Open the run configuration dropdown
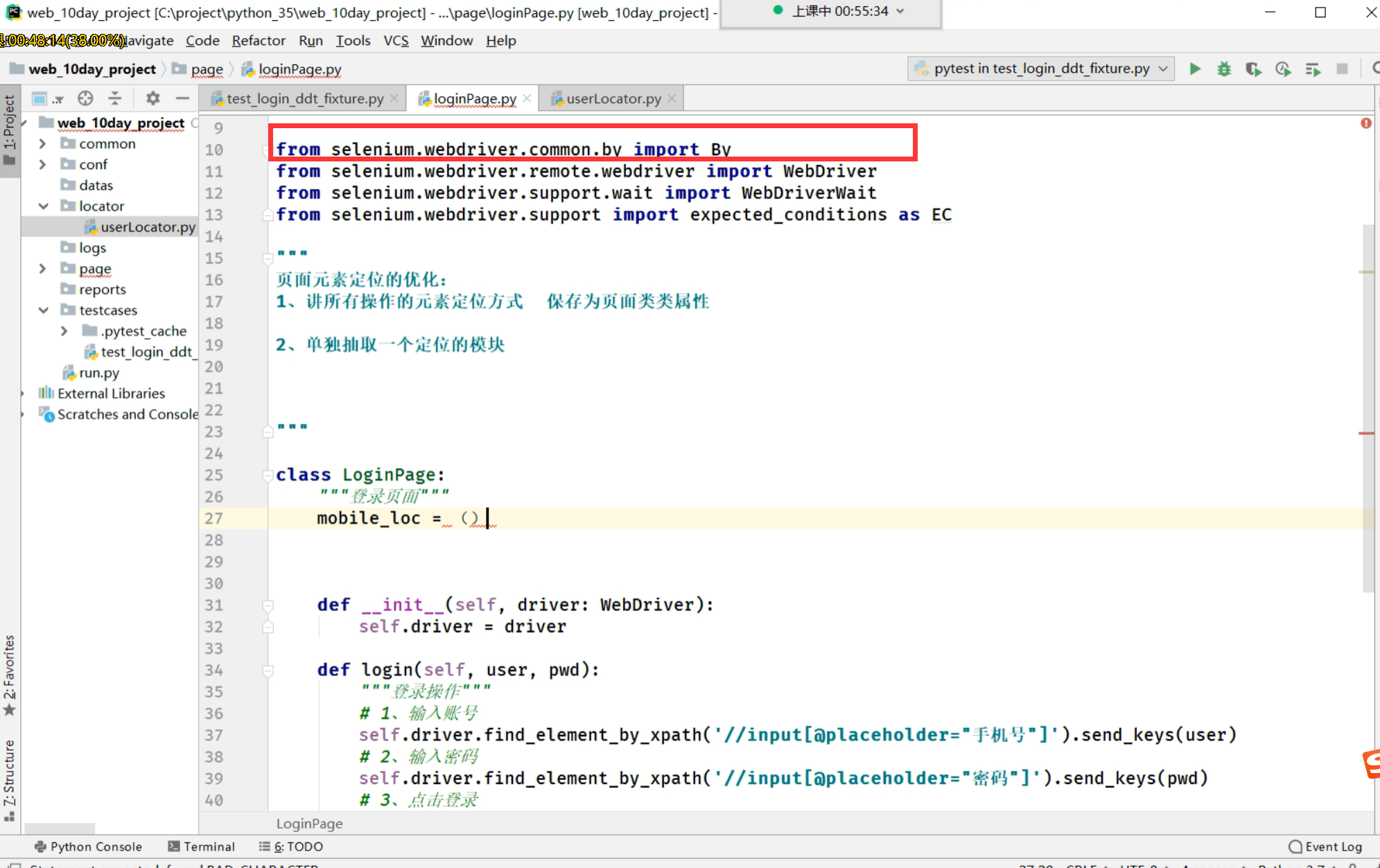Viewport: 1380px width, 868px height. (x=1041, y=69)
